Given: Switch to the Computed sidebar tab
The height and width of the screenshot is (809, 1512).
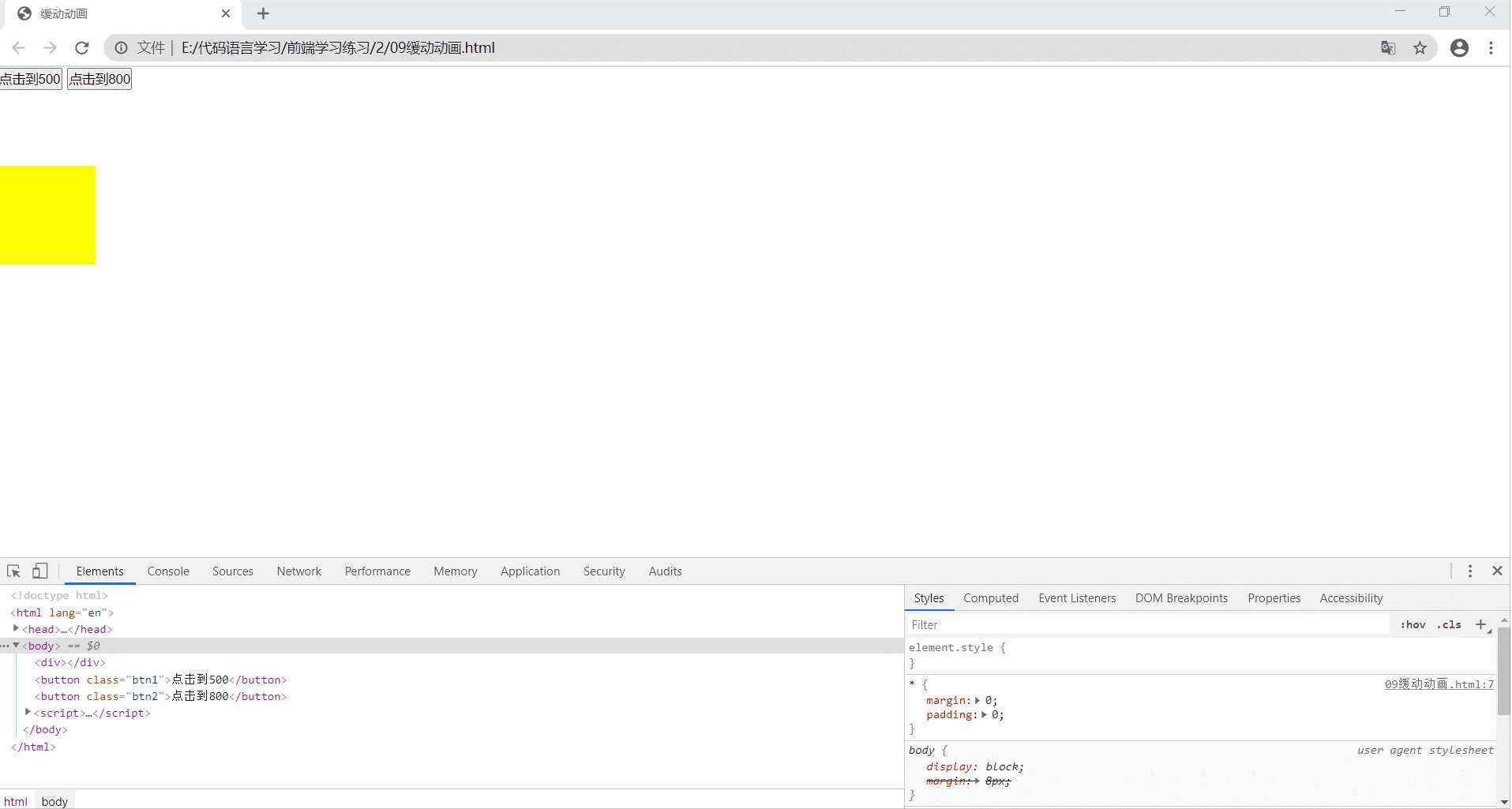Looking at the screenshot, I should click(x=991, y=598).
